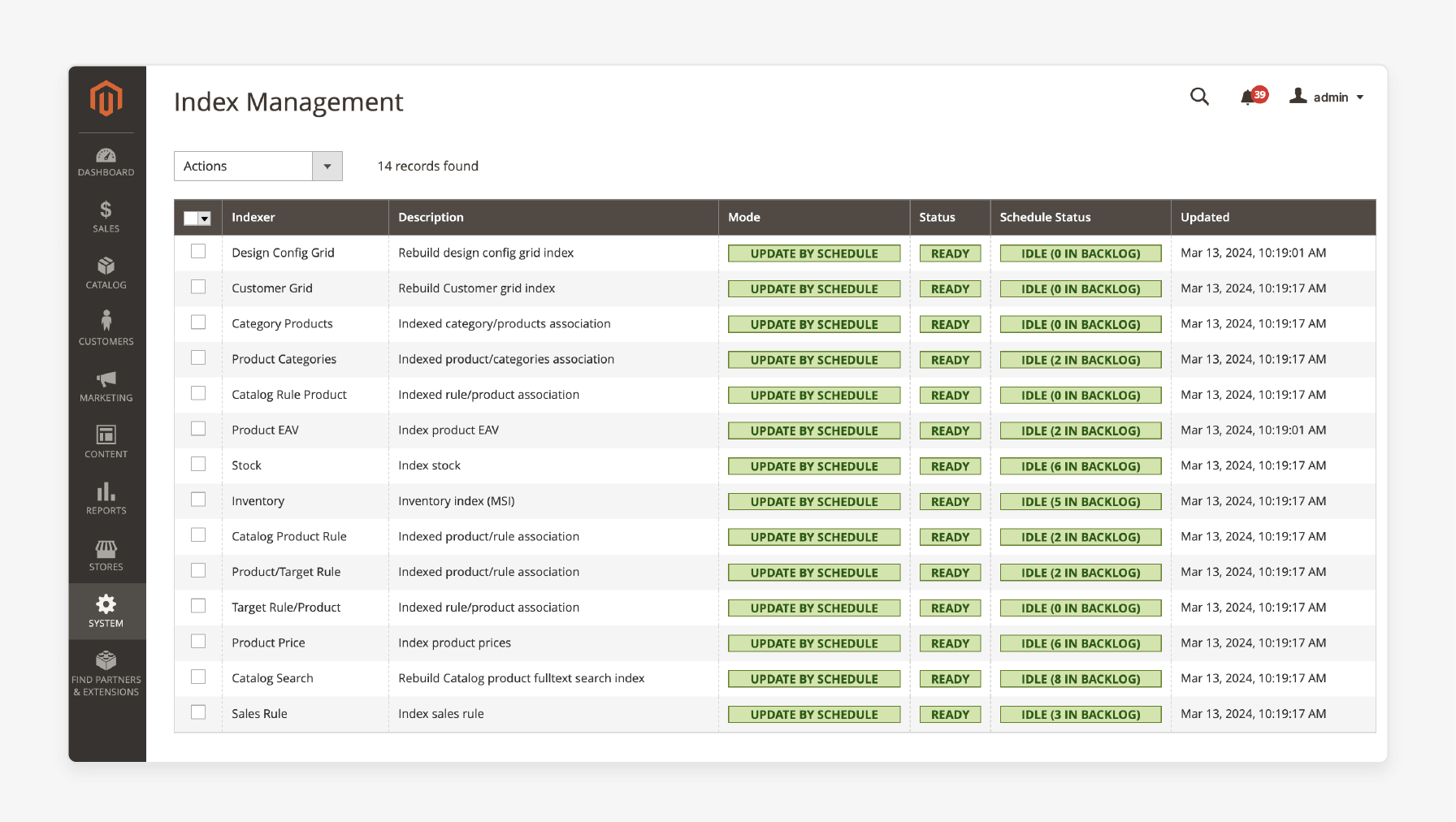Viewport: 1456px width, 822px height.
Task: Click 'Index sales rule' description
Action: click(x=441, y=714)
